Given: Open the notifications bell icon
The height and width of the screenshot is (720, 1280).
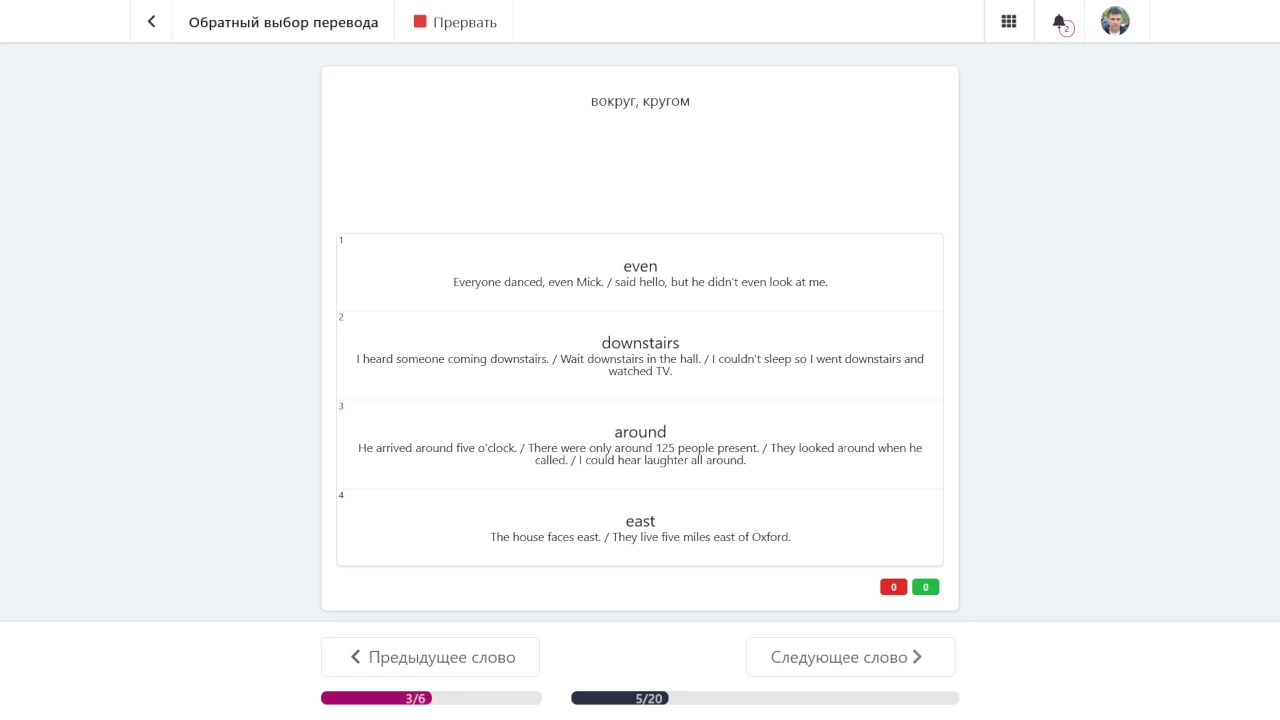Looking at the screenshot, I should point(1059,21).
